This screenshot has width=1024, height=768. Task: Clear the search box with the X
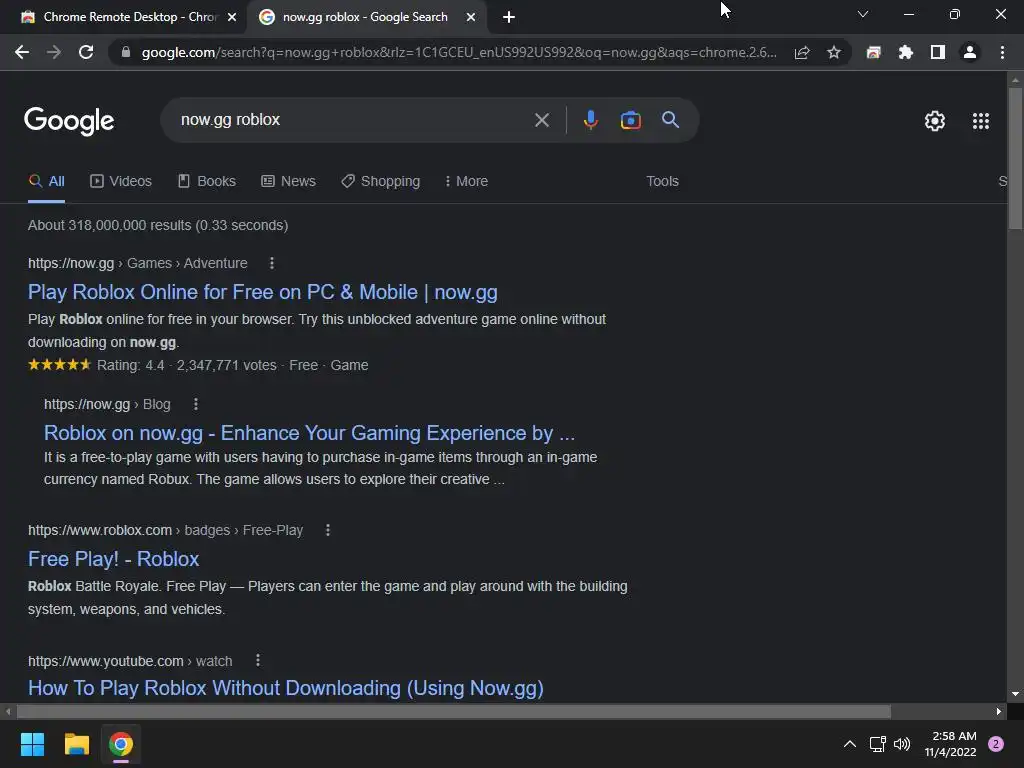[541, 120]
